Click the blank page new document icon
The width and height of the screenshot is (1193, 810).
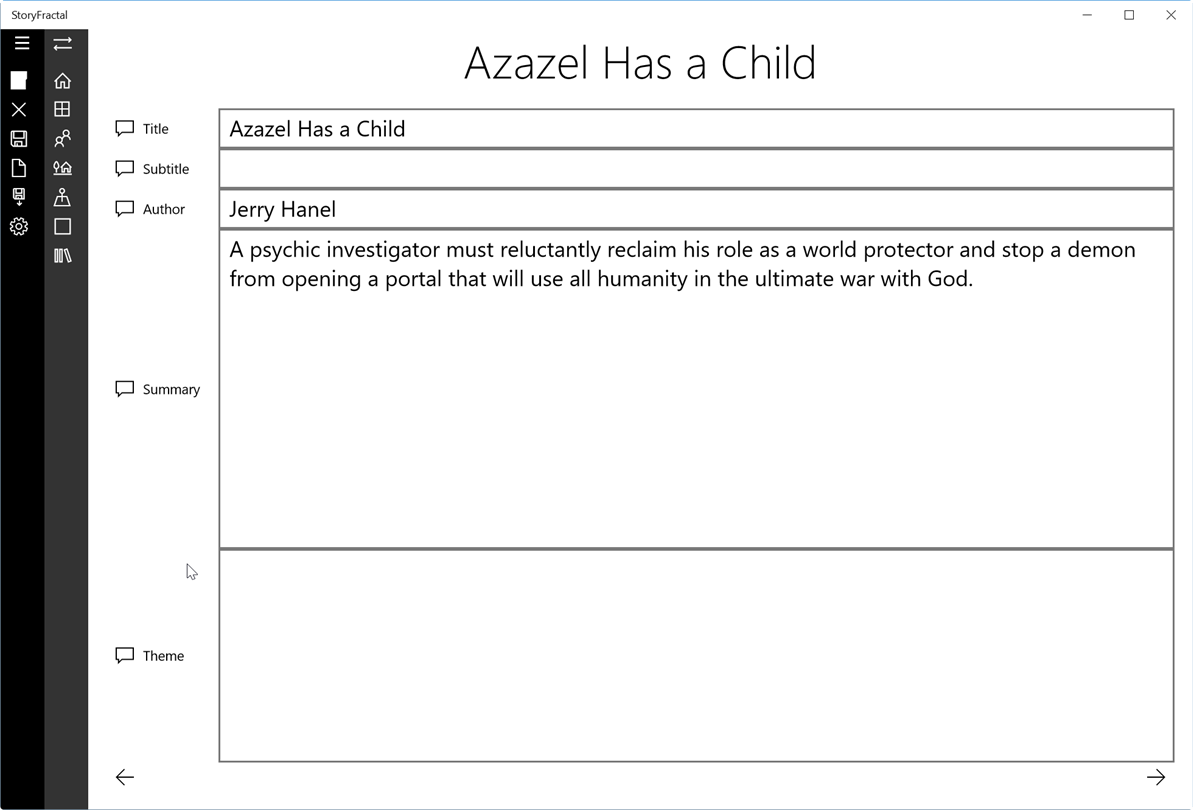[x=19, y=167]
